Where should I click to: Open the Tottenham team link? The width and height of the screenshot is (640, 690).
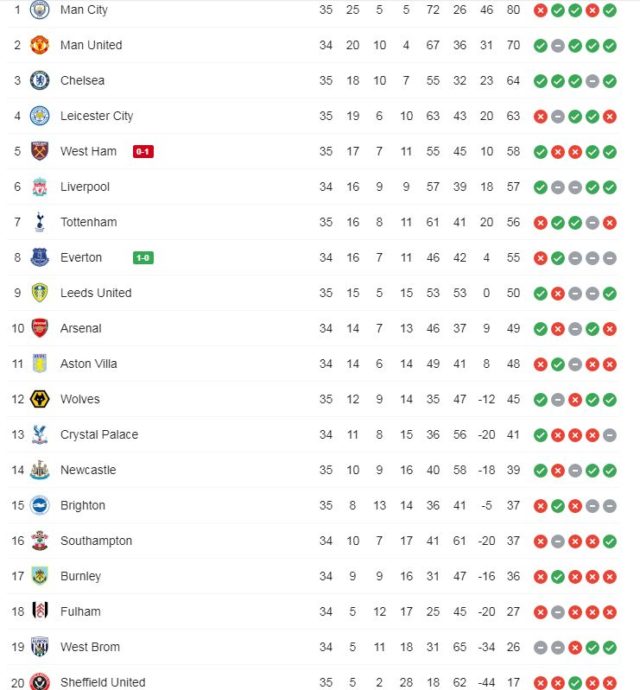pos(88,222)
